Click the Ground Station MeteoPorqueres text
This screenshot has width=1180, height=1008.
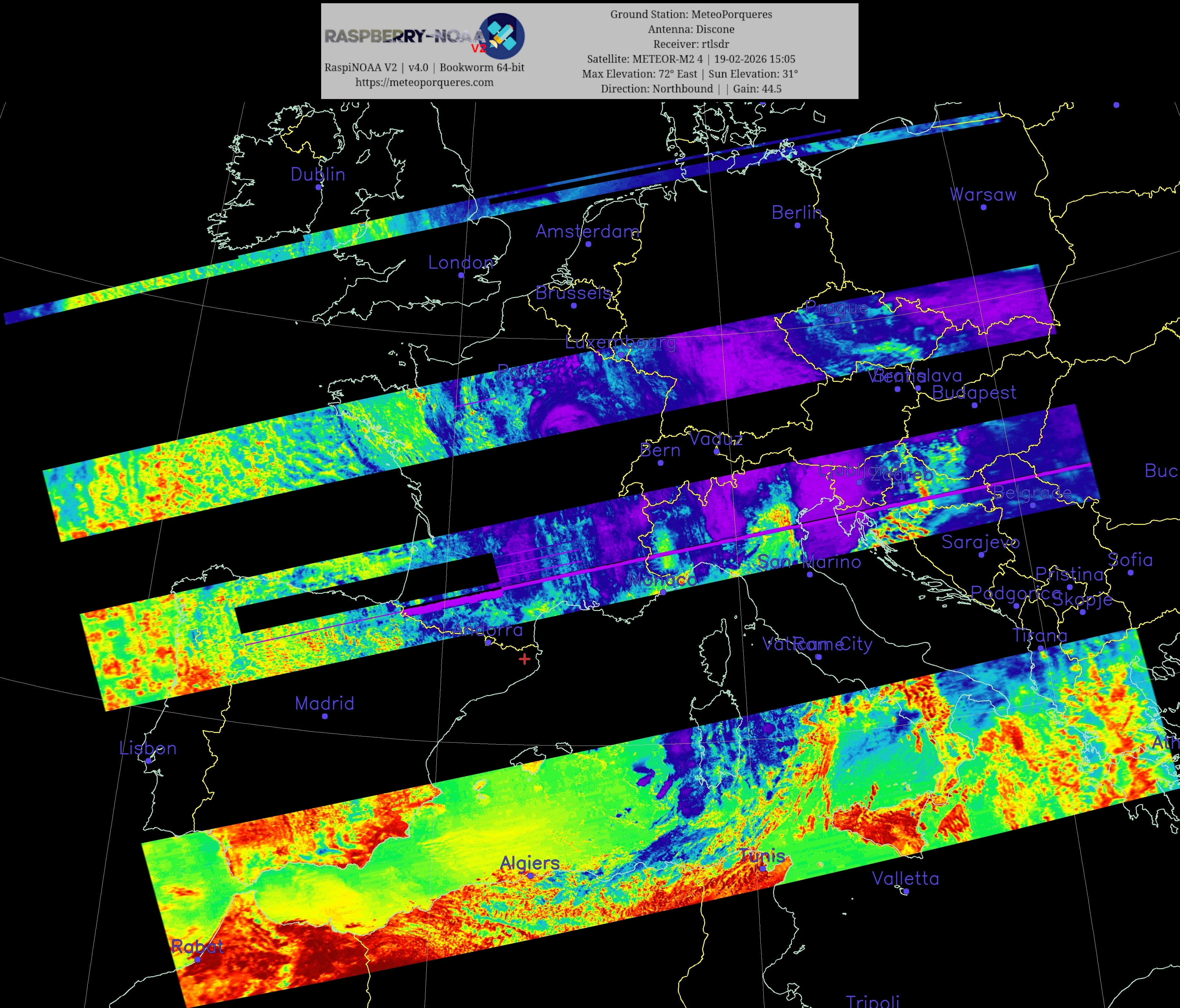click(x=691, y=14)
